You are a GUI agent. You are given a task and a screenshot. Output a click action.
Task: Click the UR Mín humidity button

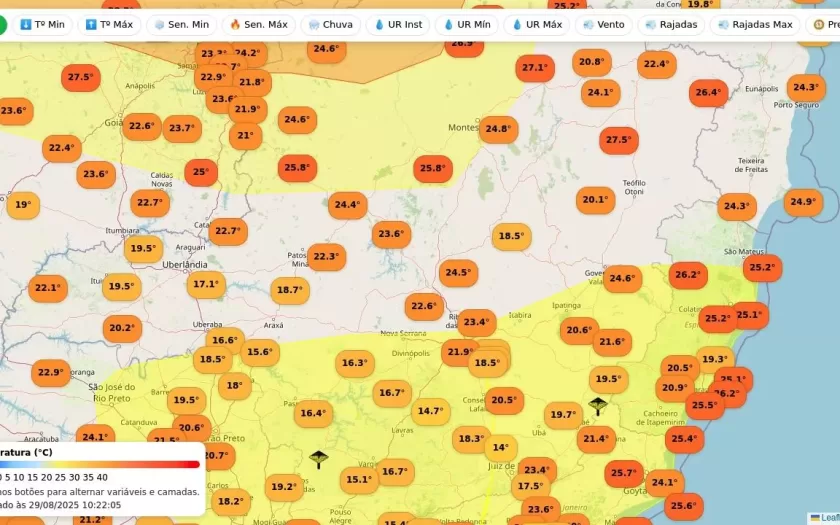[x=467, y=24]
